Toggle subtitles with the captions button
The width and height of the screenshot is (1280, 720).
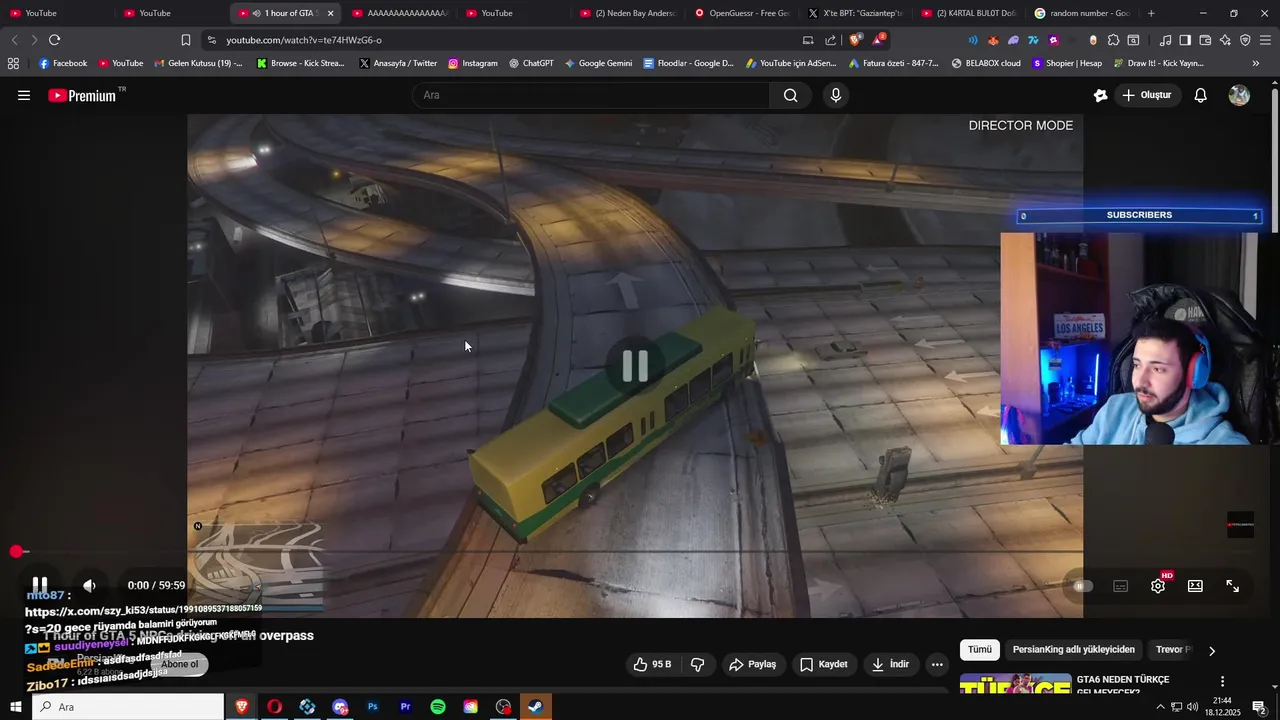pyautogui.click(x=1121, y=586)
